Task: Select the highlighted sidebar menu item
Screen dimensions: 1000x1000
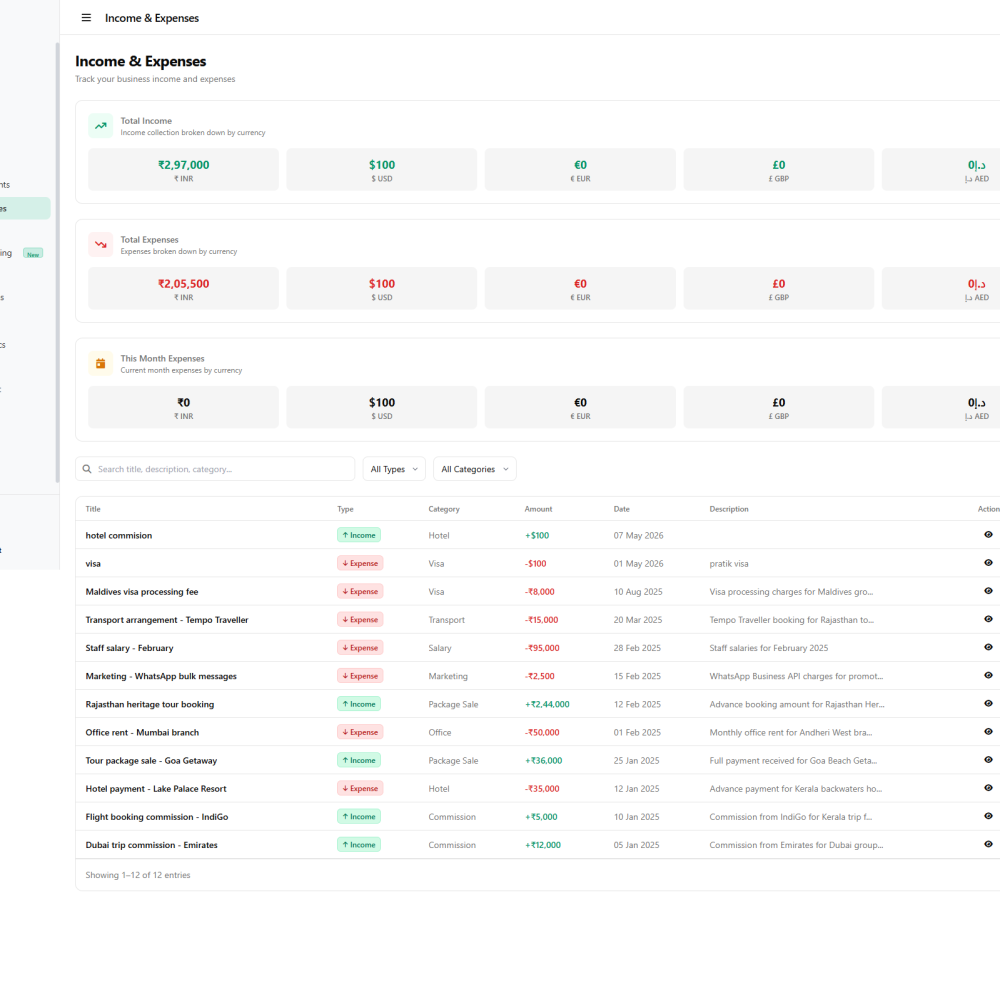Action: (x=24, y=209)
